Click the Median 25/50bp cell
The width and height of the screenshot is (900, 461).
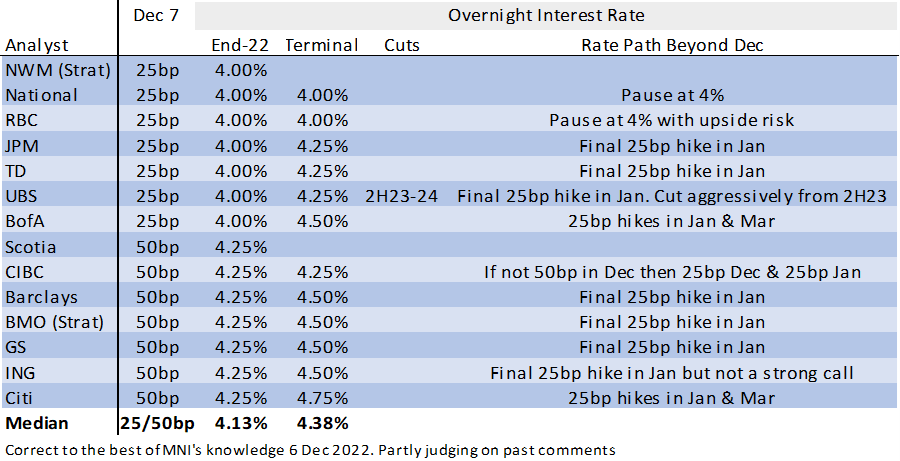click(157, 423)
